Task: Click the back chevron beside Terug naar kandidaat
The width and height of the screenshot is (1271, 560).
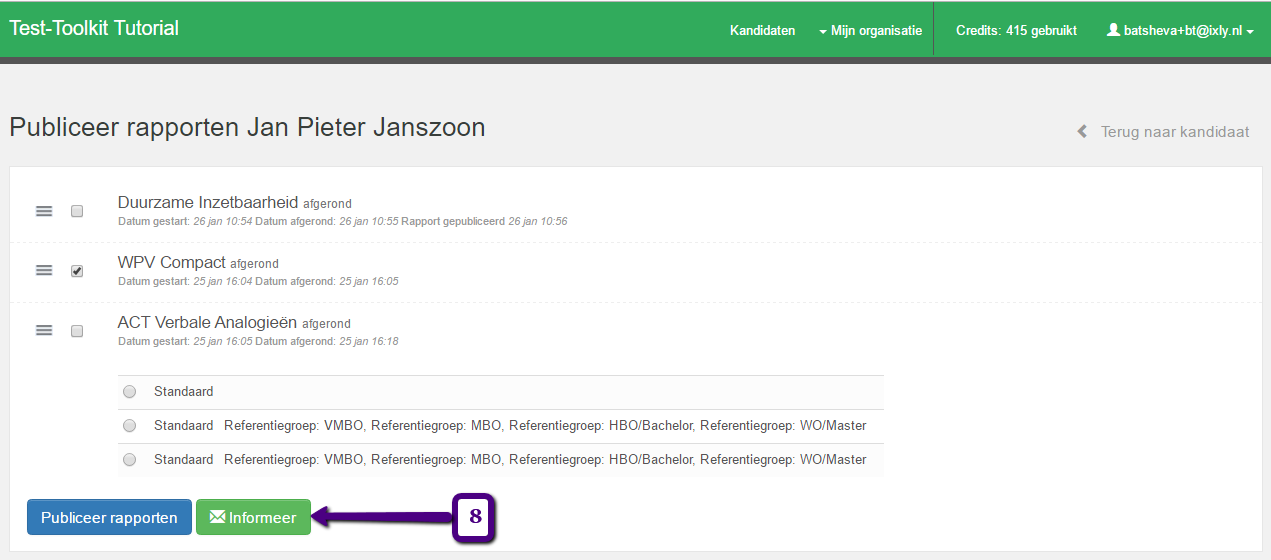Action: click(x=1082, y=132)
